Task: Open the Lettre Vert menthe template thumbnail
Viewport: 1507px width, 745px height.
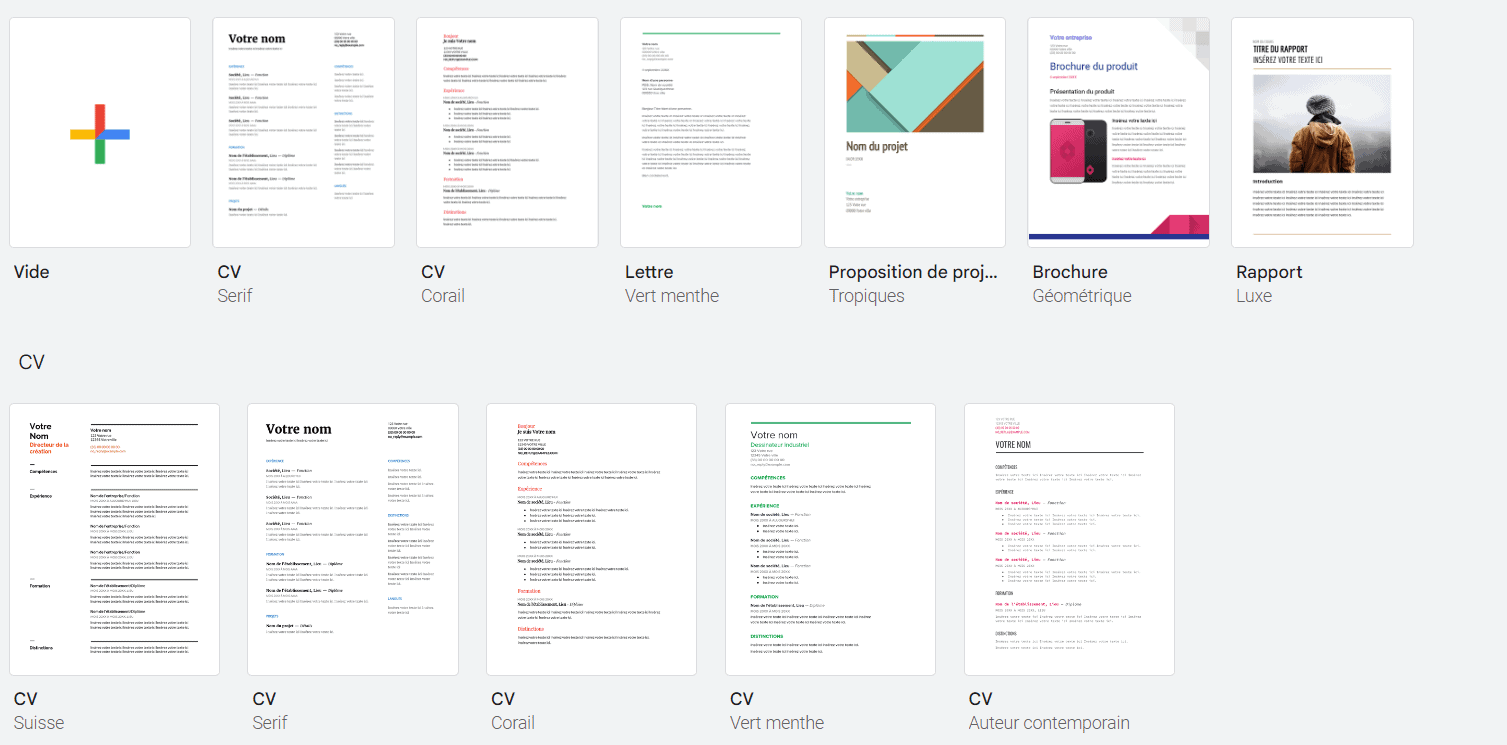Action: [710, 132]
